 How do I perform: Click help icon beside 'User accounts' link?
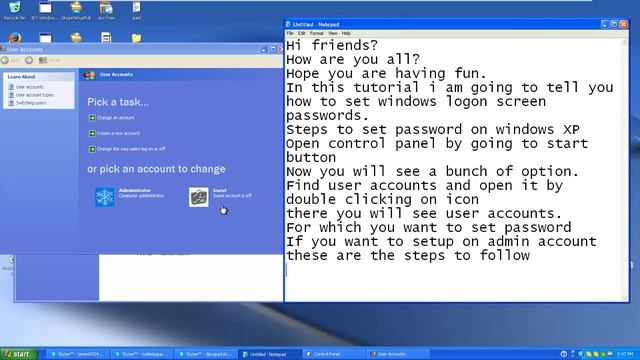(x=11, y=87)
